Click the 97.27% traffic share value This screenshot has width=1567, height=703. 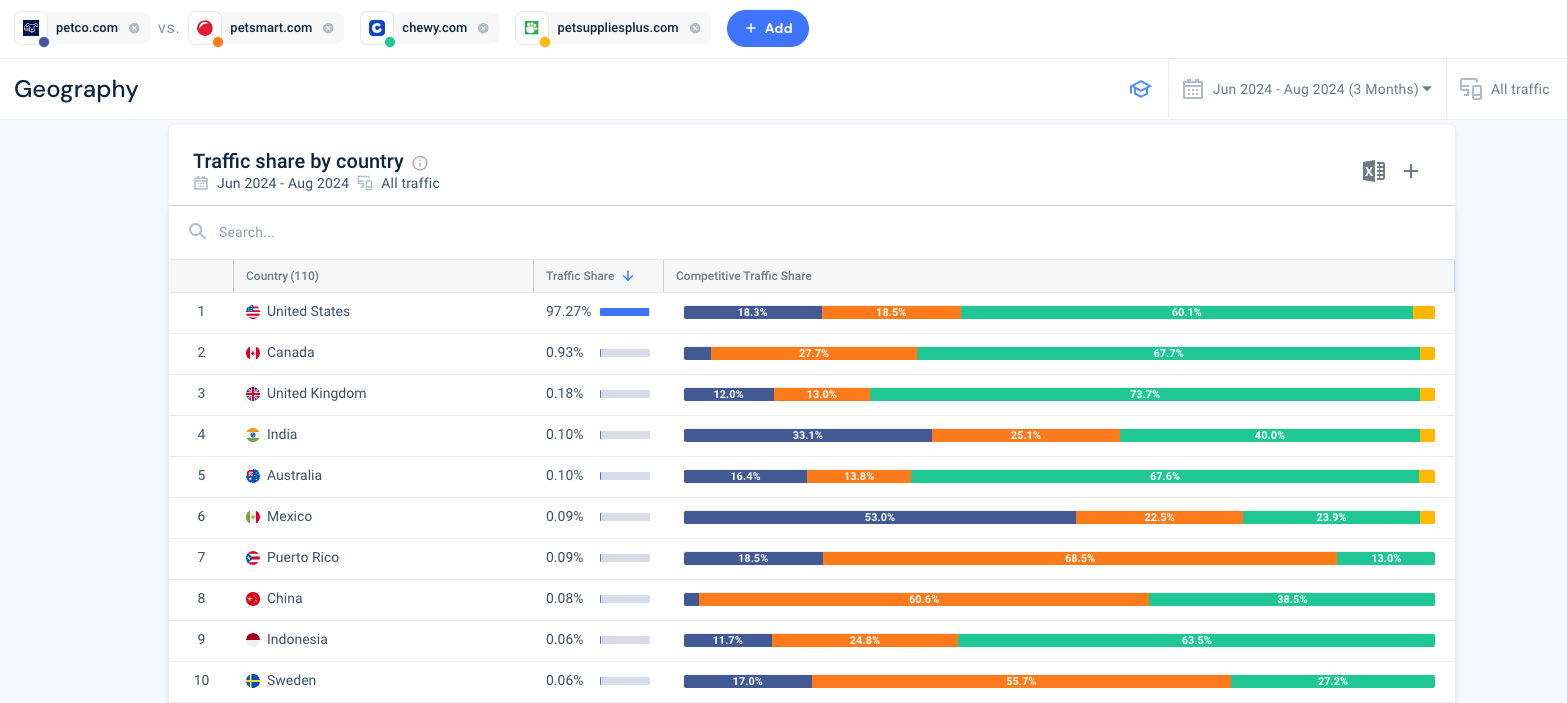point(567,311)
